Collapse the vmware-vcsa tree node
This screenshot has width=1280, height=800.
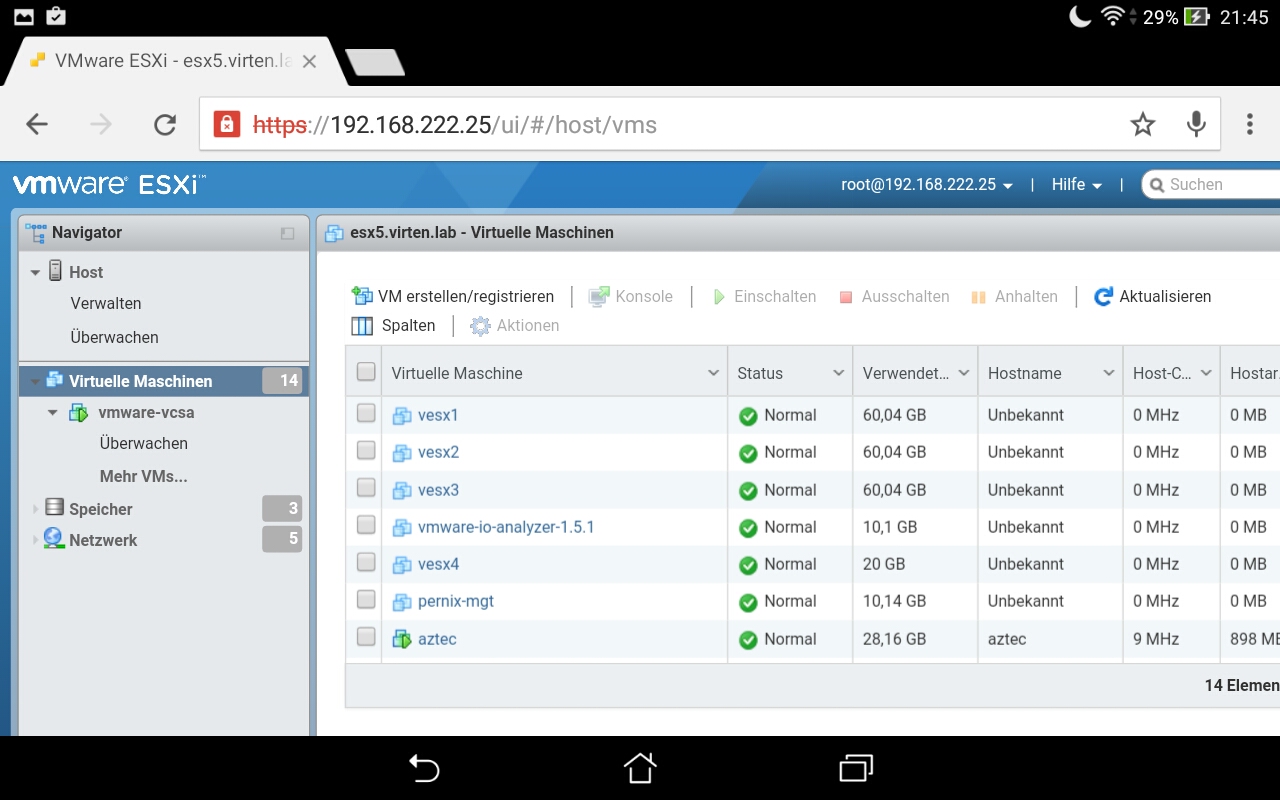point(53,412)
